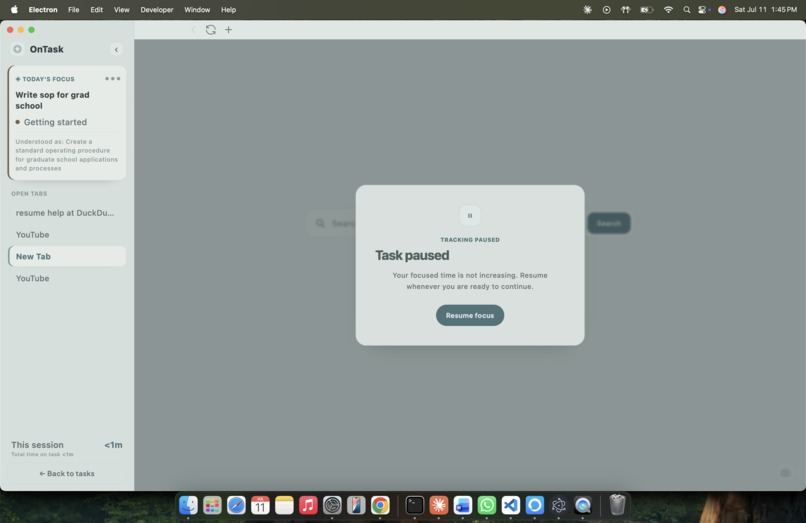Open System Settings from the Dock
Image resolution: width=806 pixels, height=523 pixels.
pyautogui.click(x=332, y=506)
